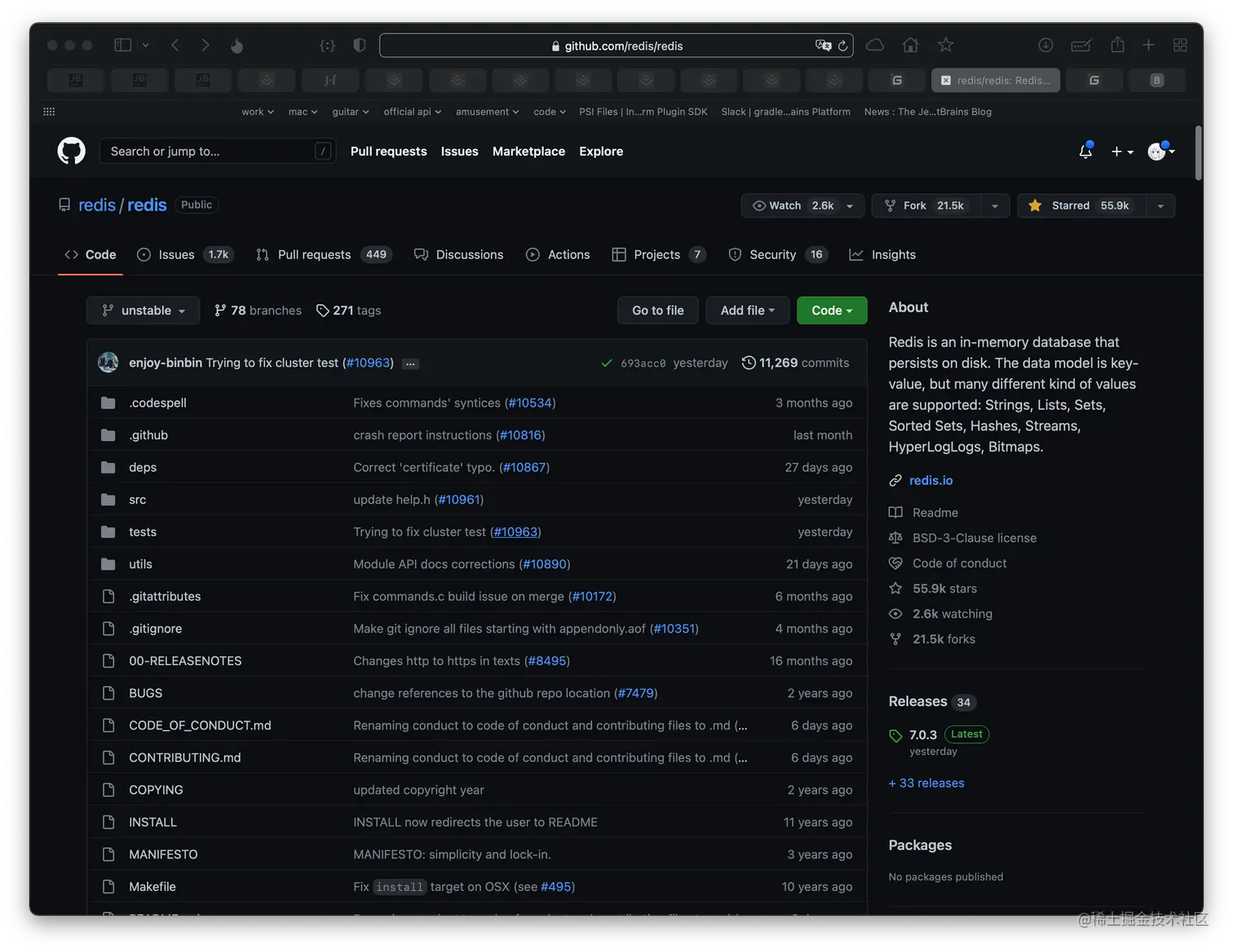The width and height of the screenshot is (1233, 952).
Task: Click the Safari sidebar toggle icon
Action: point(123,46)
